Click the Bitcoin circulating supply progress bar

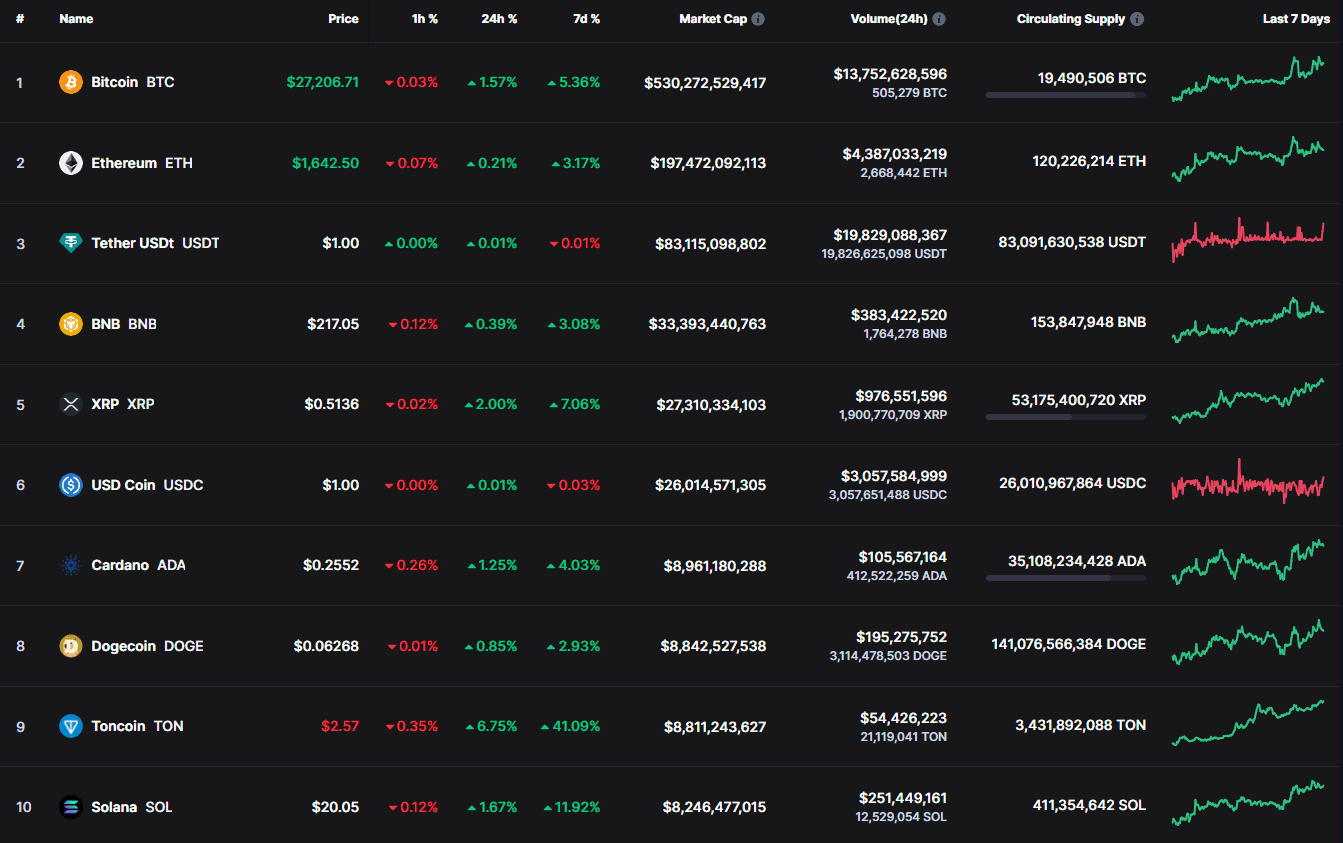coord(1065,95)
